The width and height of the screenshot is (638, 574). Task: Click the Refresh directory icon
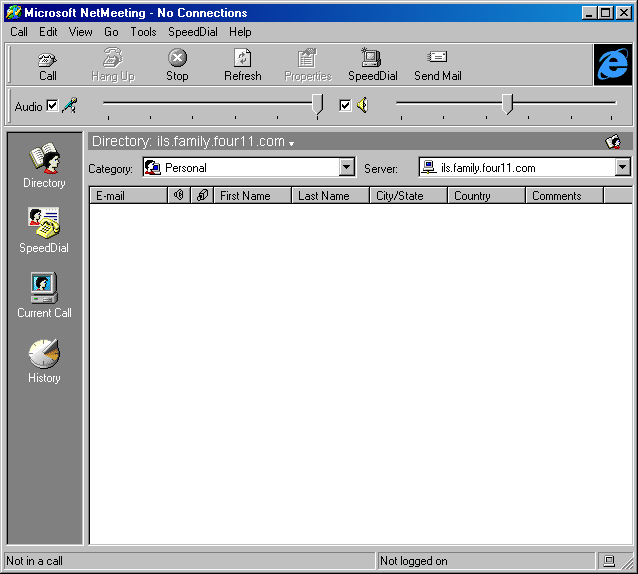(x=242, y=65)
